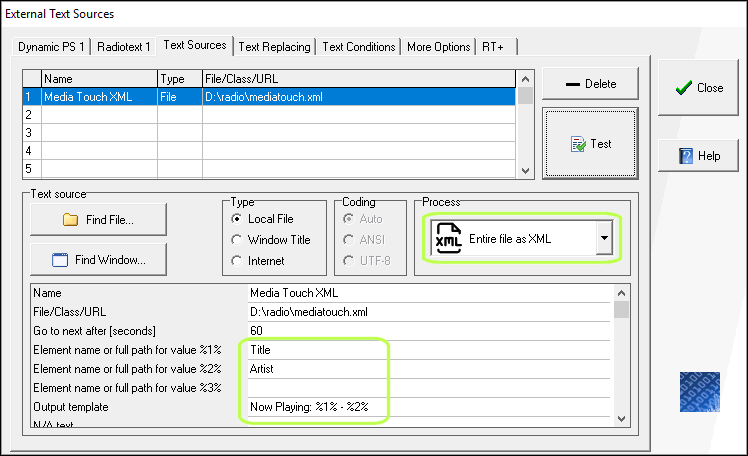This screenshot has height=456, width=748.
Task: Click source list scrollbar down arrow
Action: 525,170
